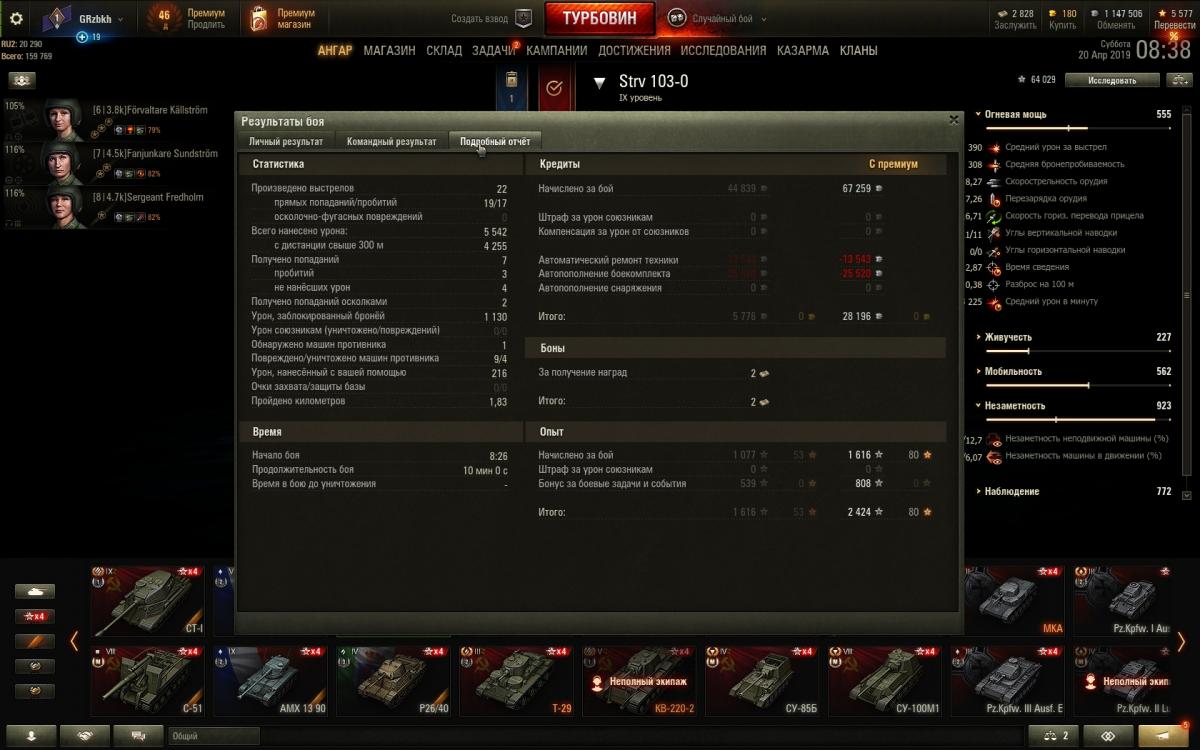1200x750 pixels.
Task: Toggle the orange stripe carousel filter
Action: [x=34, y=641]
